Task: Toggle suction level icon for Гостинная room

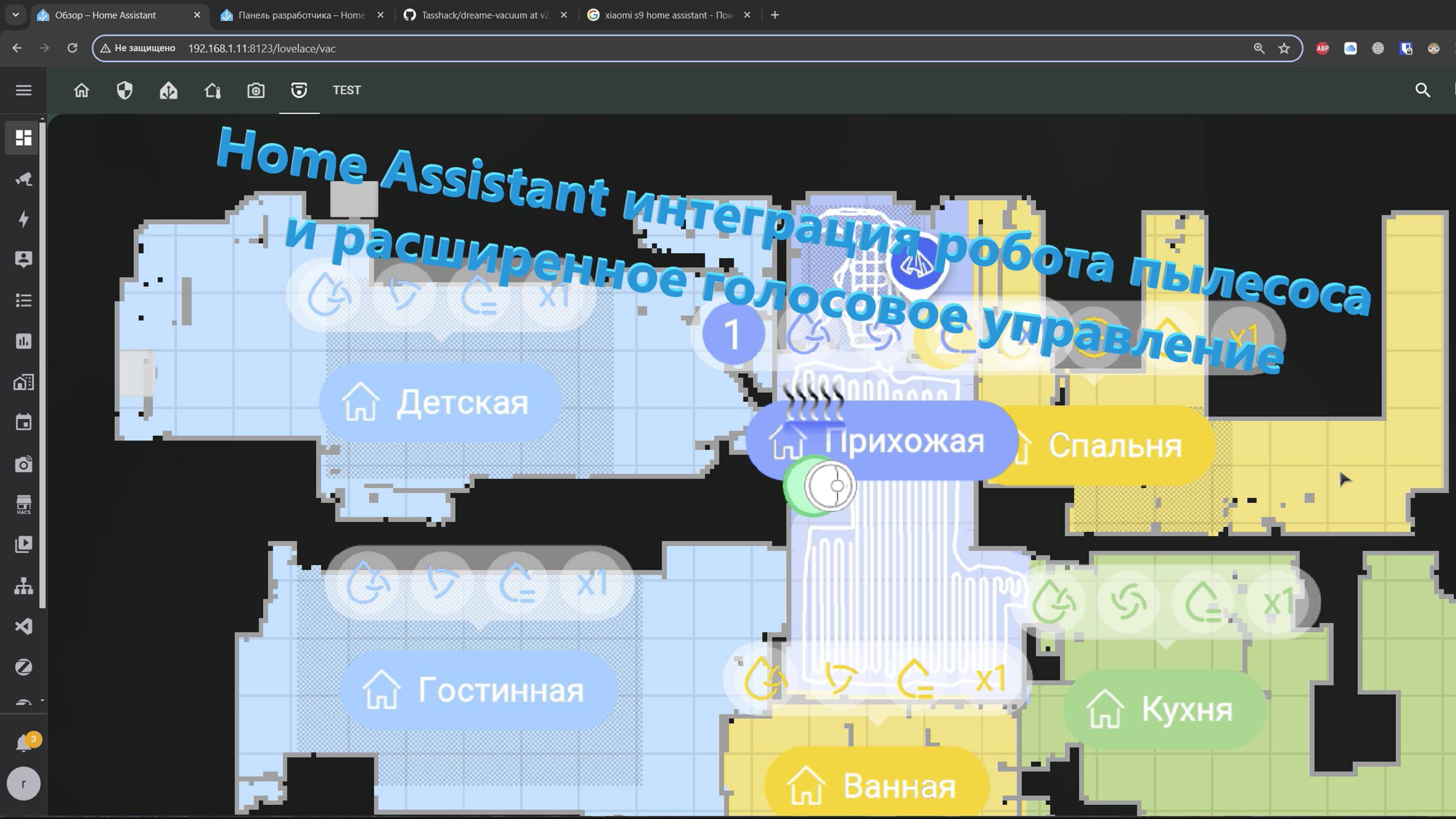Action: [442, 582]
